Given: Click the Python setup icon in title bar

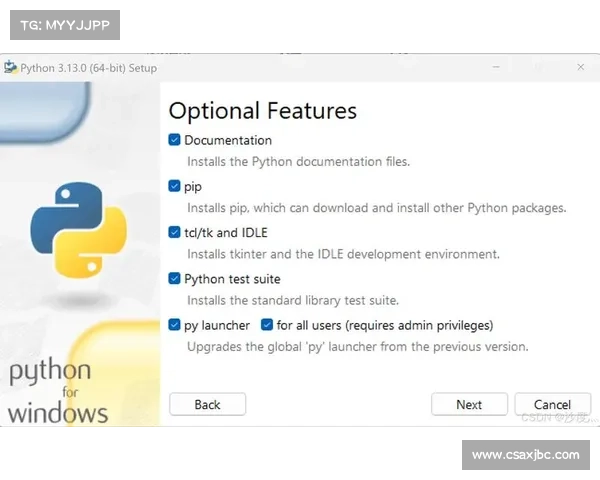Looking at the screenshot, I should click(x=11, y=68).
